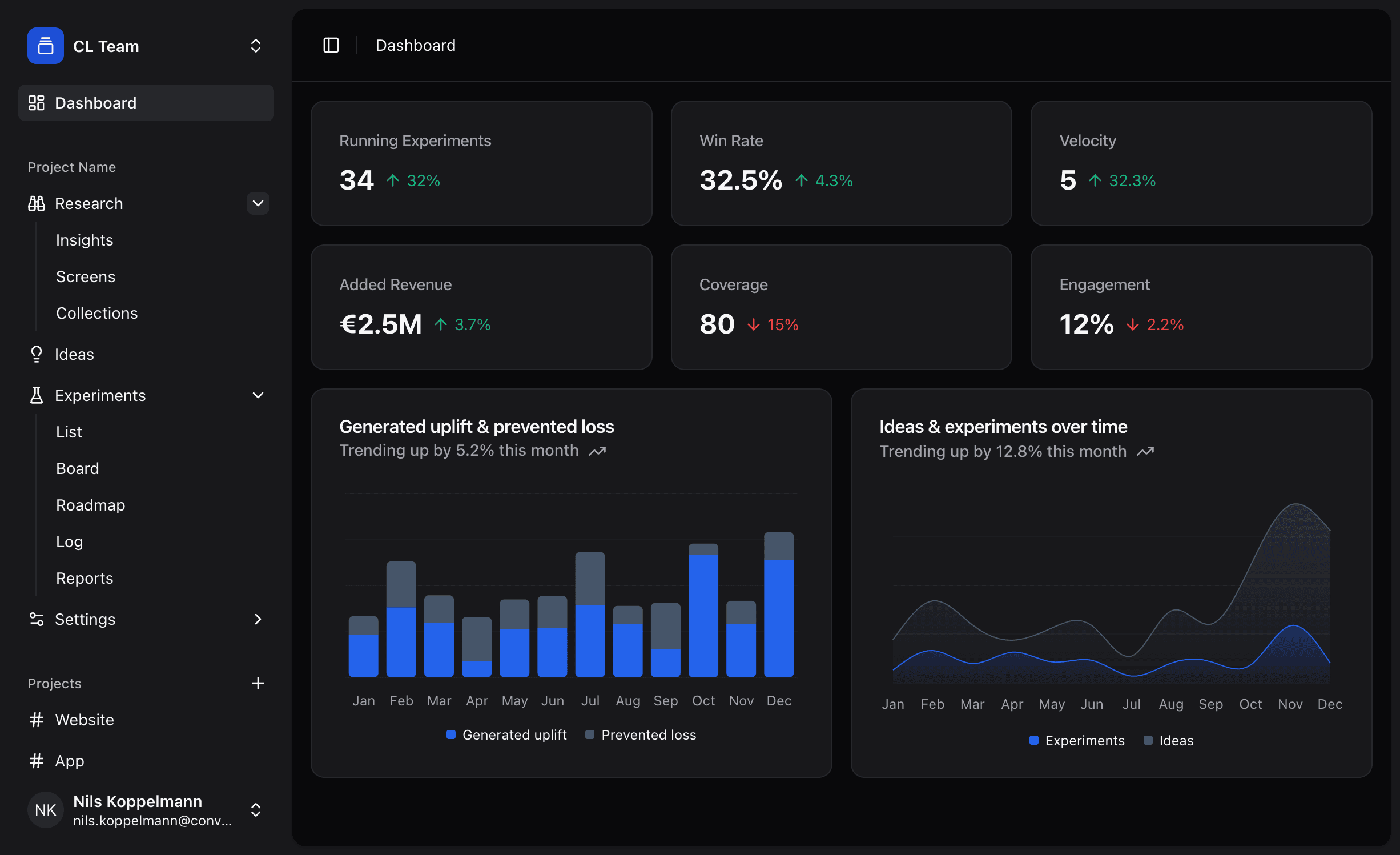Click the Prevented loss gray legend swatch
The width and height of the screenshot is (1400, 855).
tap(590, 734)
